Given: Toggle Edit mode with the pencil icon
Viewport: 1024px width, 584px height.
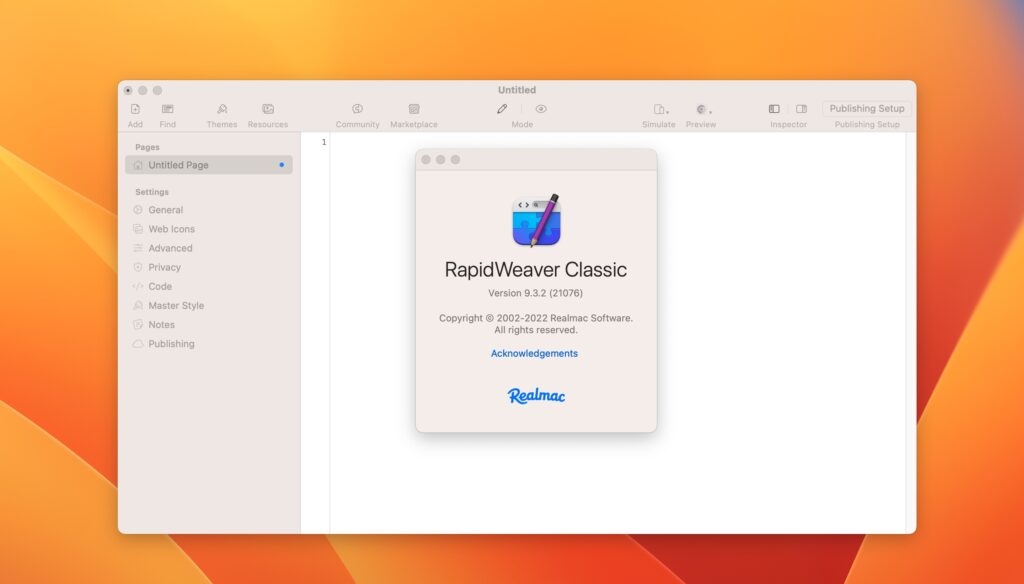Looking at the screenshot, I should tap(502, 108).
